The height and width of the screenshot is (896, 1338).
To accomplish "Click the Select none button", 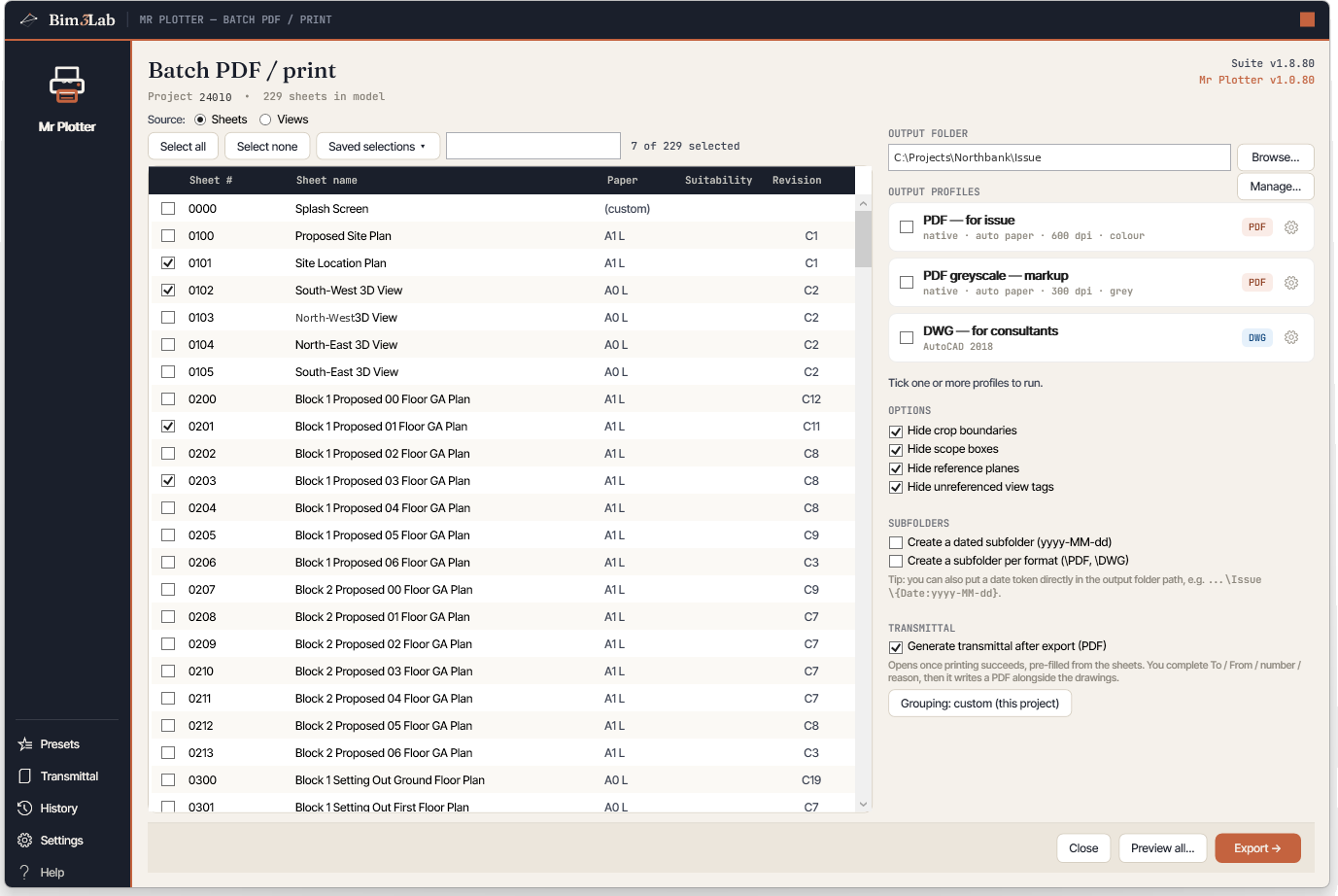I will click(267, 147).
